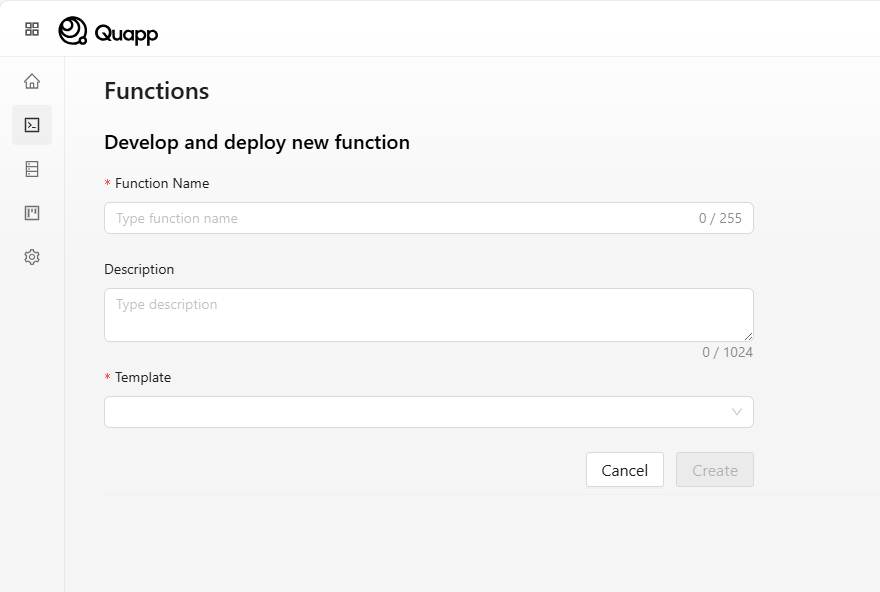Select the Home icon in the sidebar
The width and height of the screenshot is (880, 592).
(x=31, y=81)
